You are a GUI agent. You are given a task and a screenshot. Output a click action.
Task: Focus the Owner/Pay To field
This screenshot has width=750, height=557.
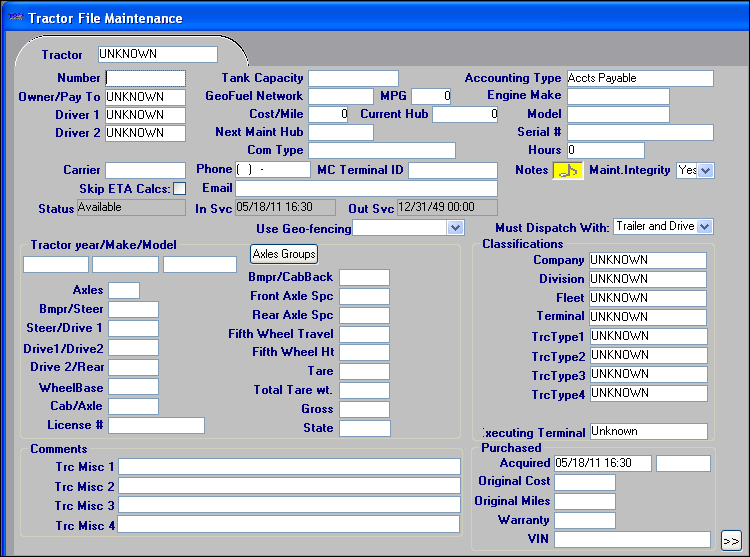[x=145, y=97]
